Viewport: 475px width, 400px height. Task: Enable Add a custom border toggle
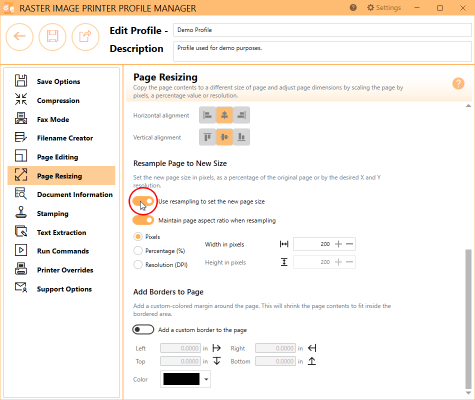click(143, 330)
